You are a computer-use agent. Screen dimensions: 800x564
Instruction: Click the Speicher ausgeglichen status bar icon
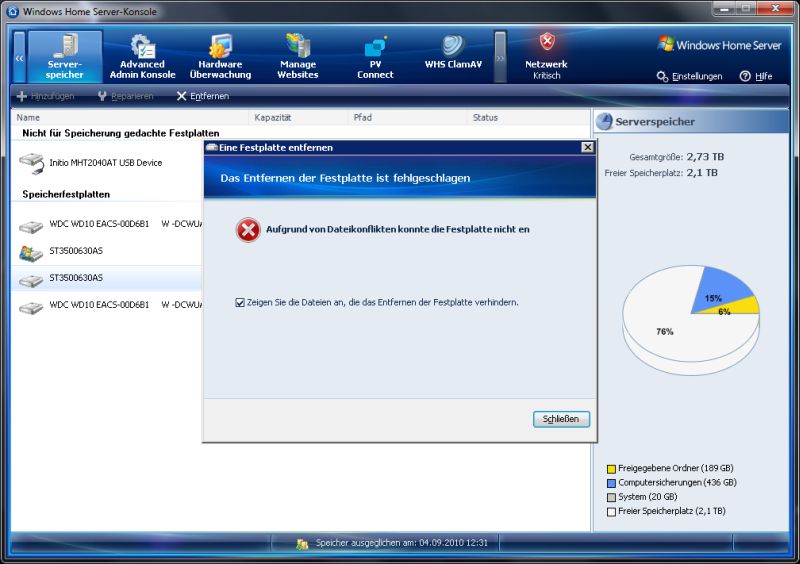point(302,544)
